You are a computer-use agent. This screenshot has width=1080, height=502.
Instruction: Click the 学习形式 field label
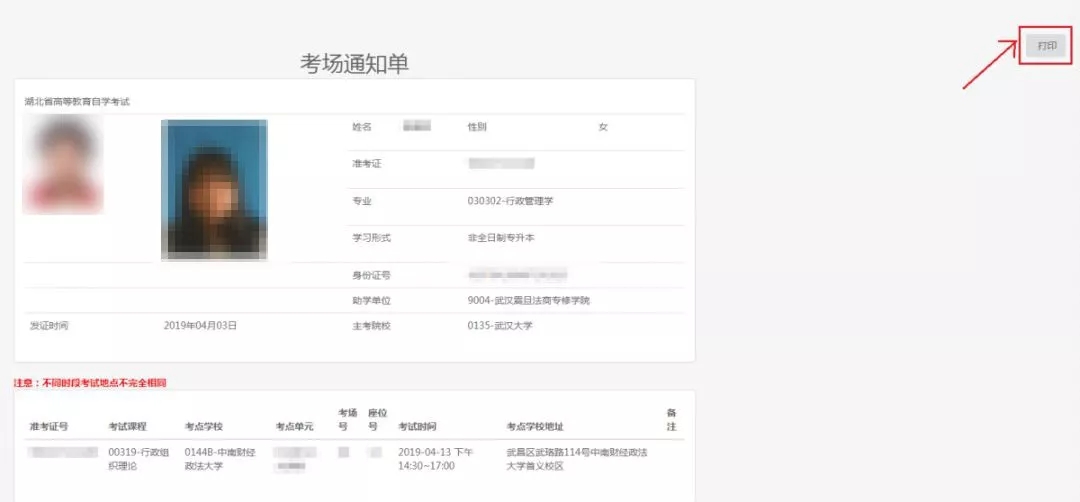(x=371, y=238)
